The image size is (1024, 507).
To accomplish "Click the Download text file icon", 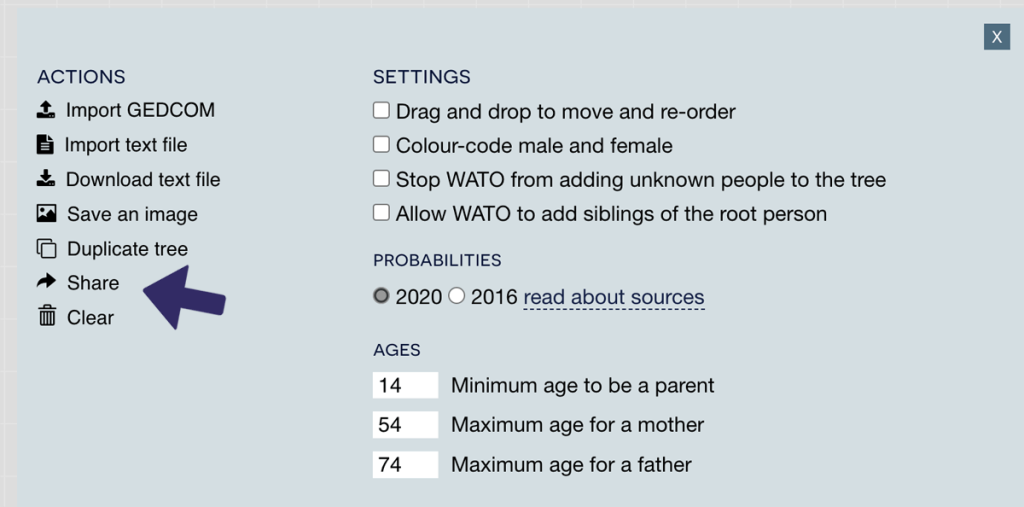I will point(46,179).
